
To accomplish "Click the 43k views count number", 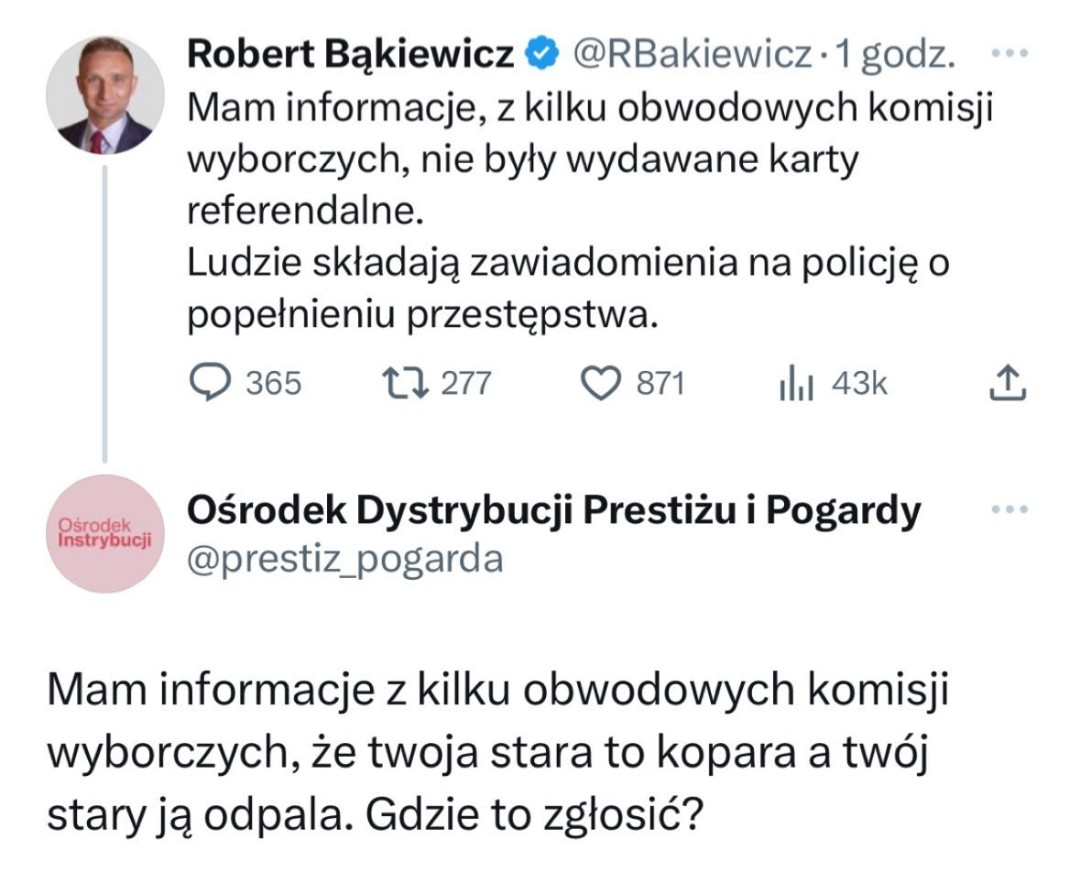I will click(x=859, y=384).
